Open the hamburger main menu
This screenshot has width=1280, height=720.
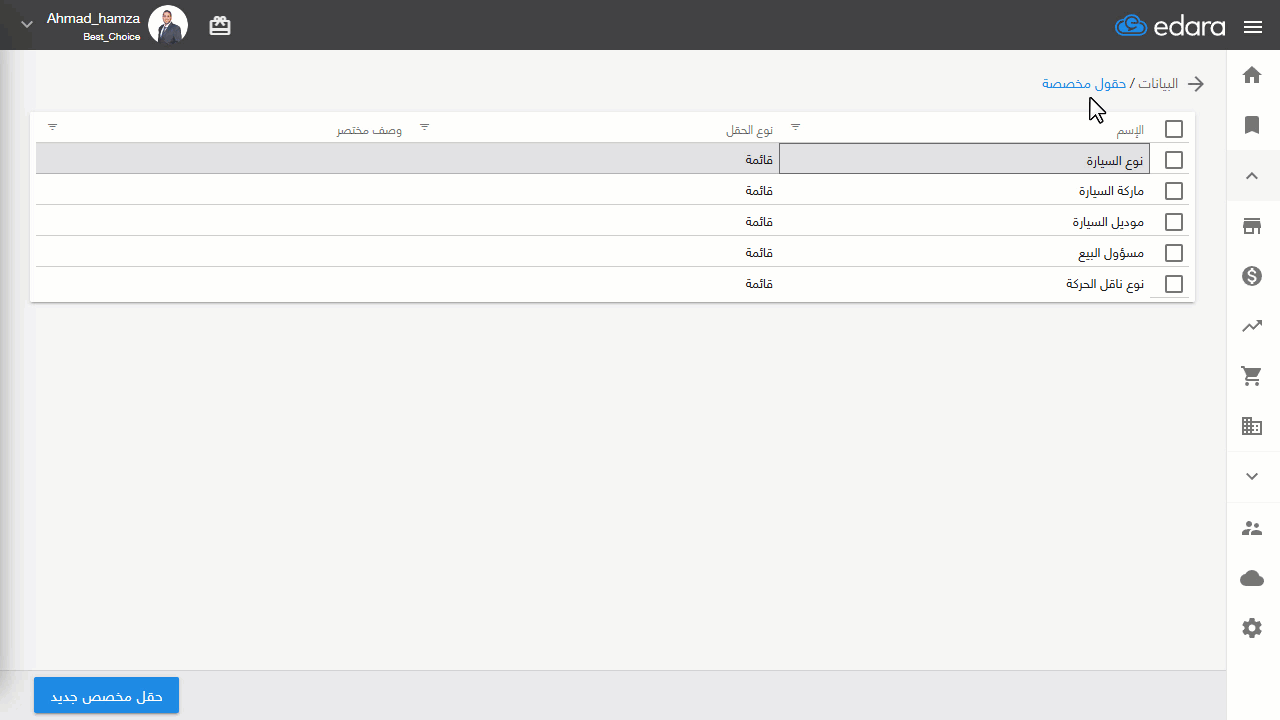point(1253,27)
